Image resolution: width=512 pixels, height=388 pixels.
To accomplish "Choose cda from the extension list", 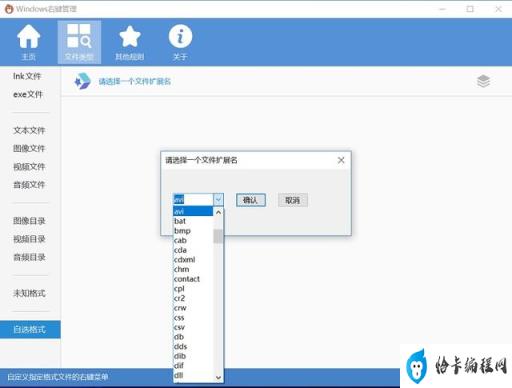I will [x=193, y=250].
